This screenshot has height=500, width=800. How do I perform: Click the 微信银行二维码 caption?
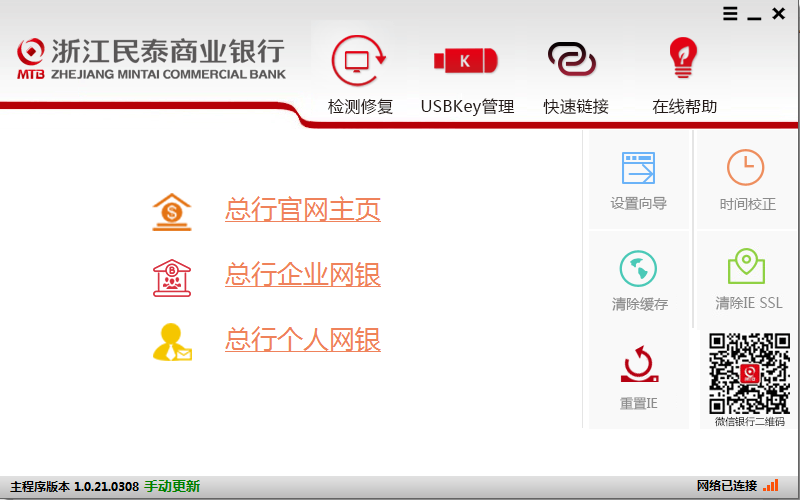pyautogui.click(x=749, y=421)
